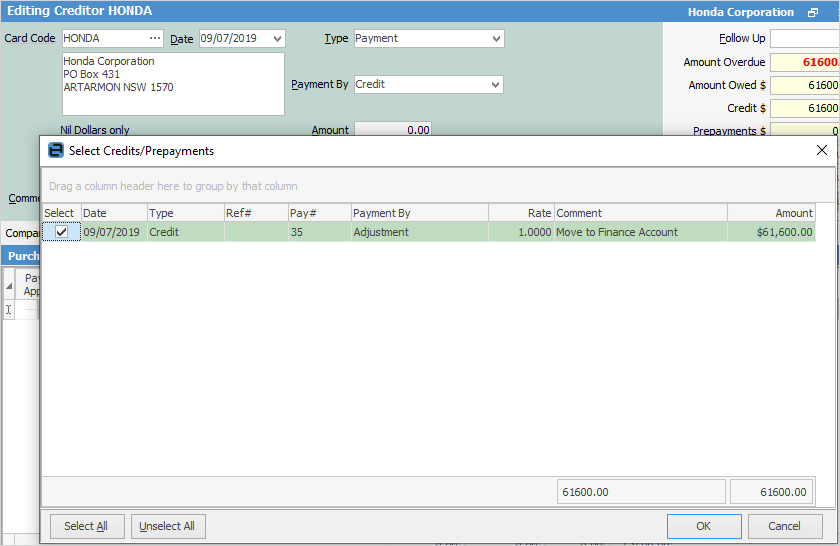Sort by the Pay# column header
The height and width of the screenshot is (546, 840).
click(319, 213)
